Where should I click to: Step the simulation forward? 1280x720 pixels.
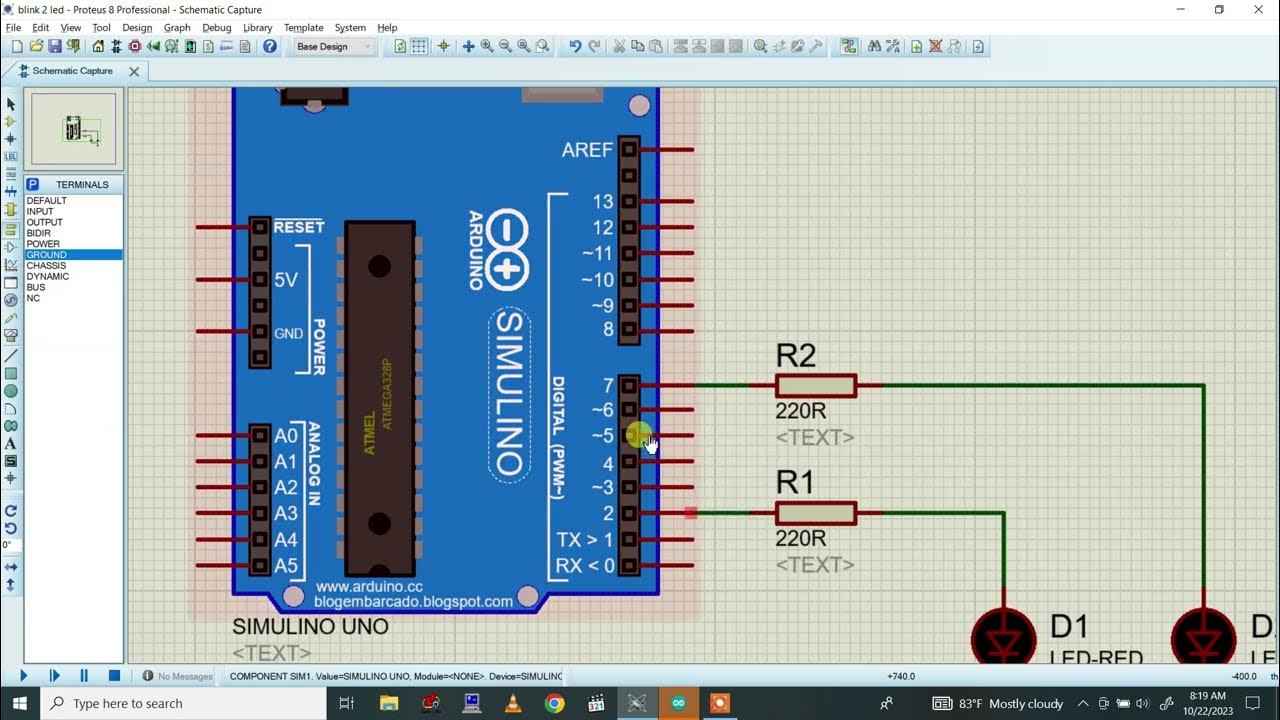[x=55, y=676]
